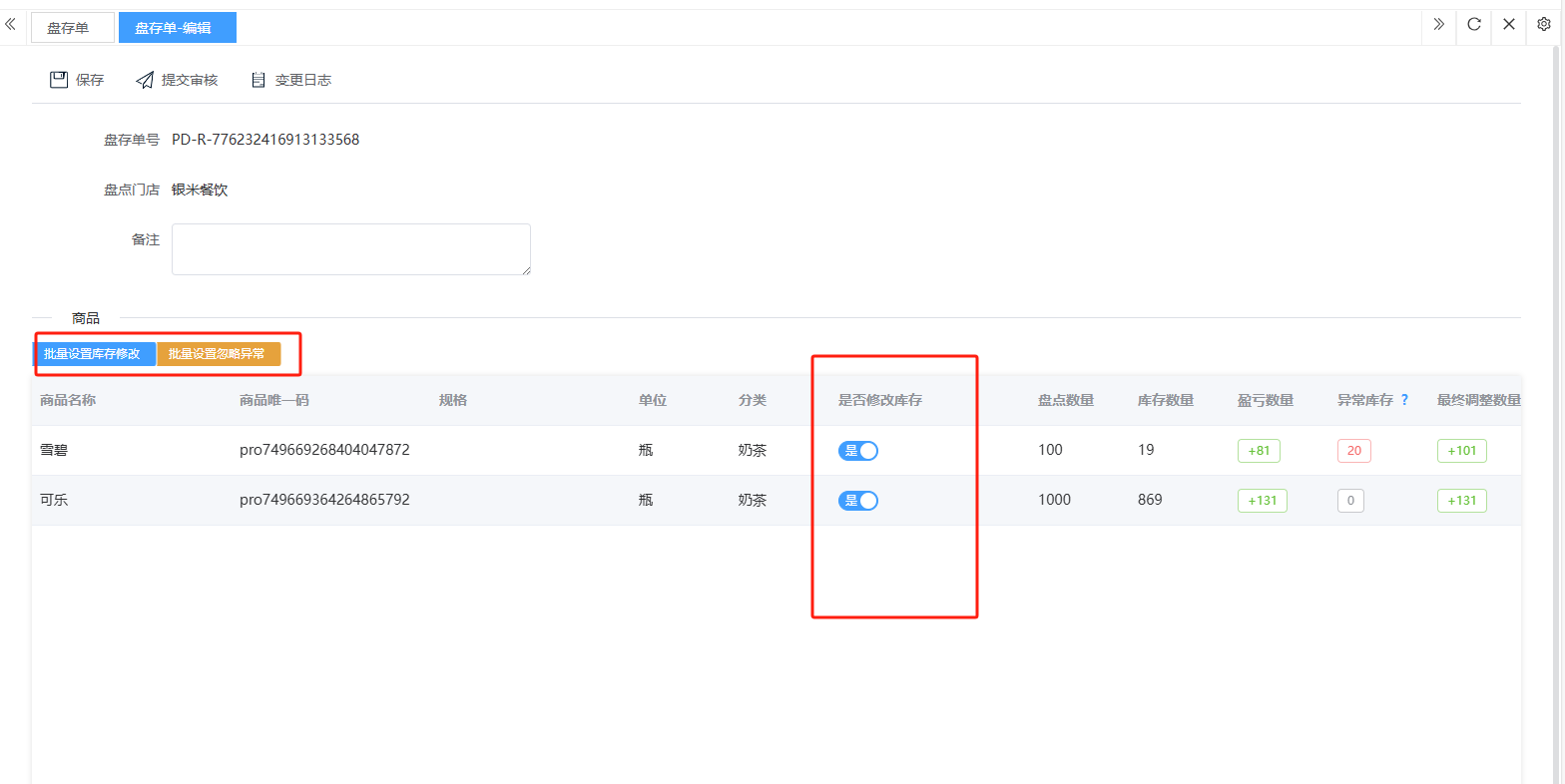Click the X icon to close the current tab
Image resolution: width=1565 pixels, height=784 pixels.
[1509, 25]
